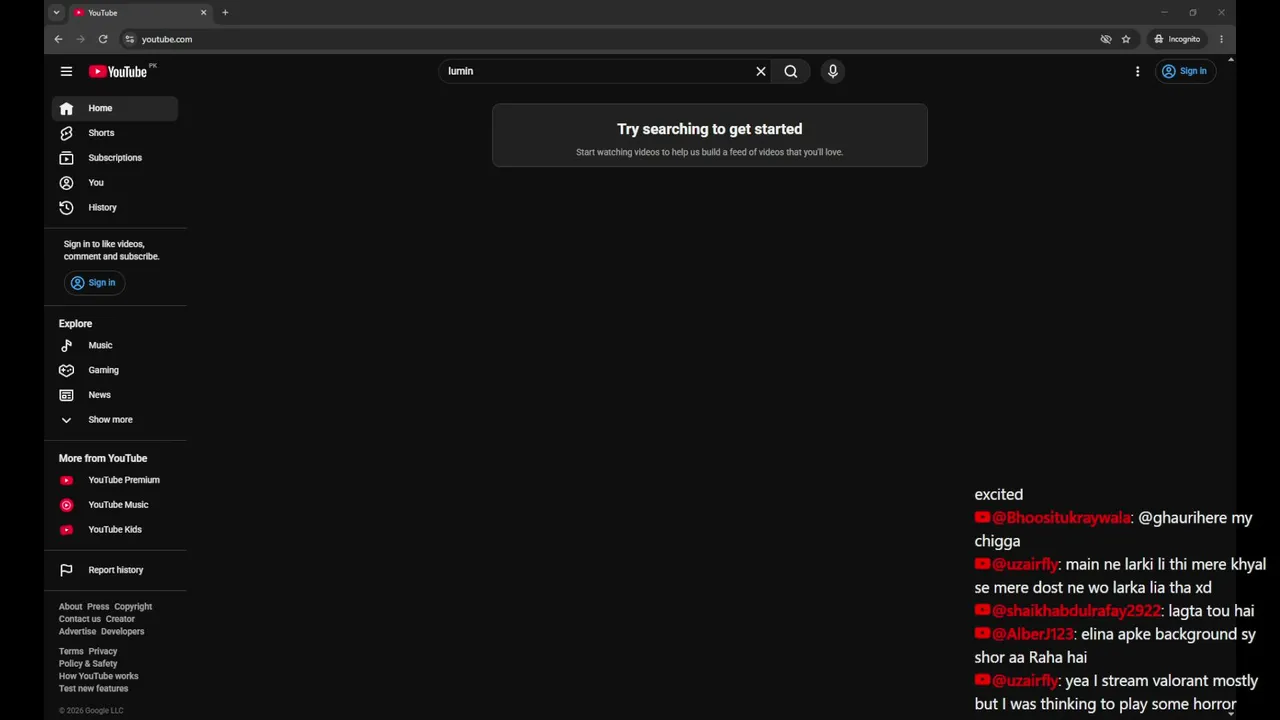Click the Incognito indicator

[x=1177, y=39]
